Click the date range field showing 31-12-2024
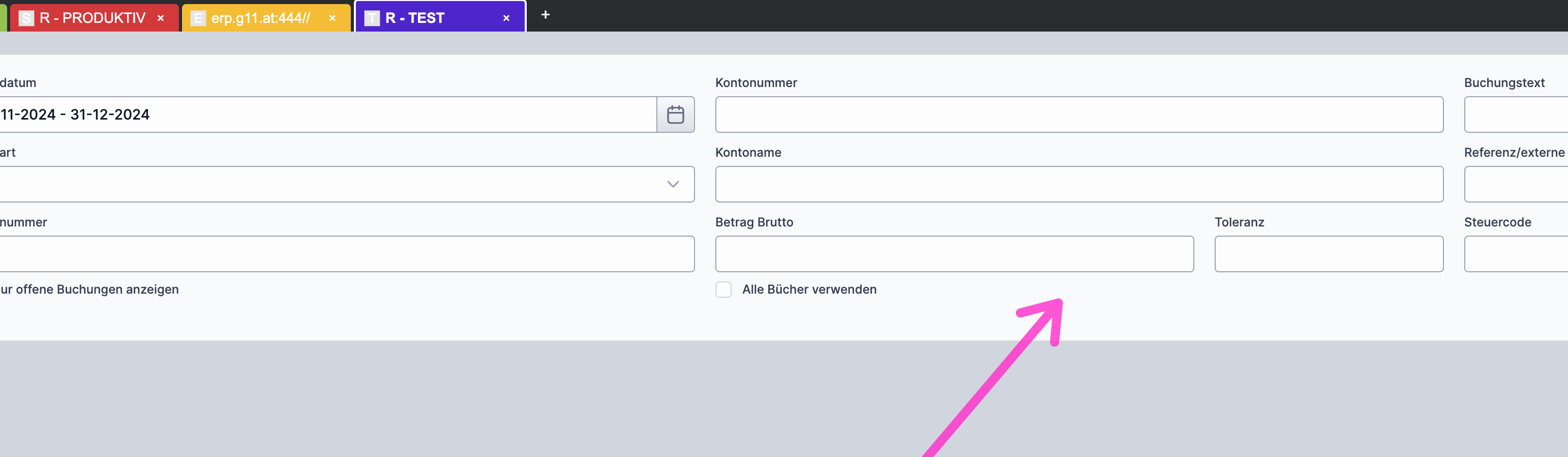 323,115
